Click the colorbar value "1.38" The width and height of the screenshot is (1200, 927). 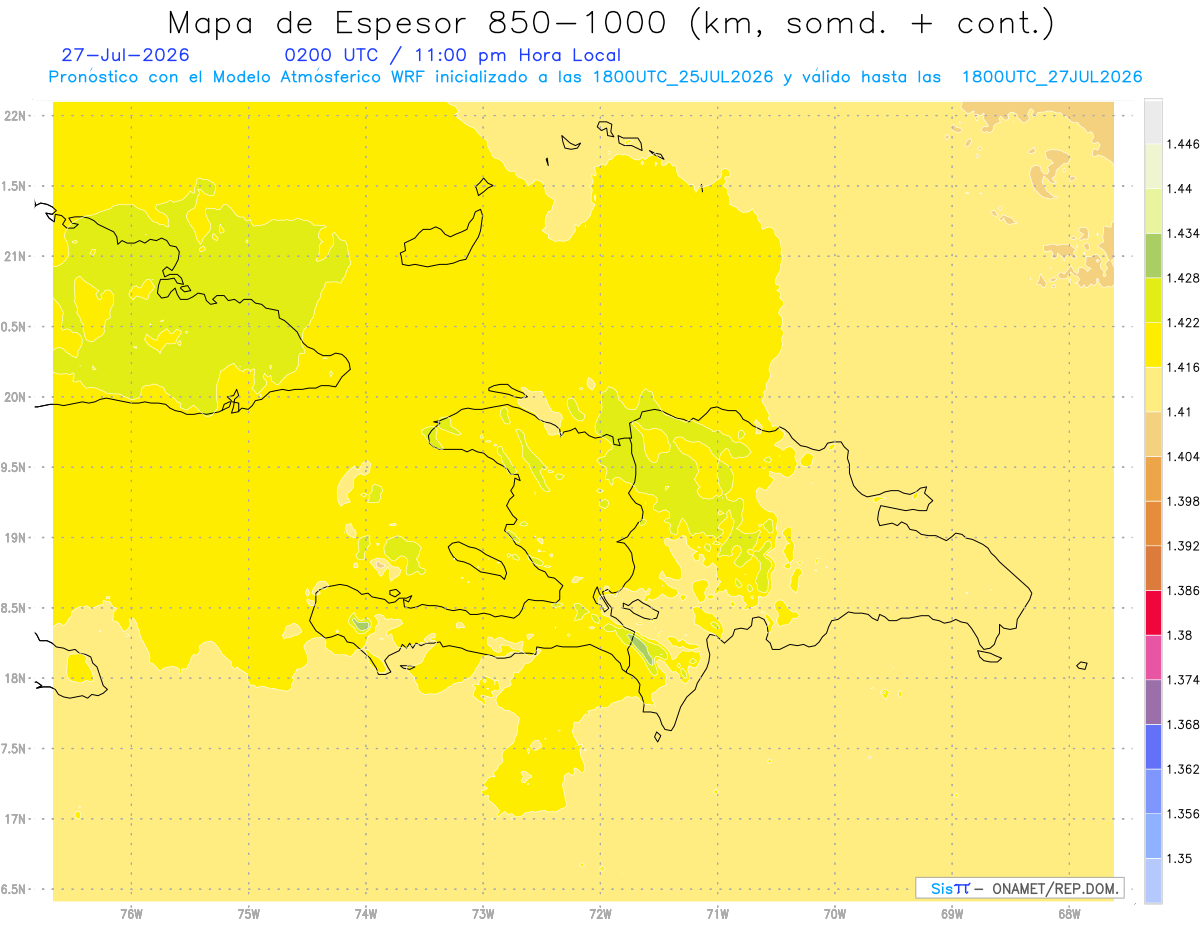[1181, 635]
